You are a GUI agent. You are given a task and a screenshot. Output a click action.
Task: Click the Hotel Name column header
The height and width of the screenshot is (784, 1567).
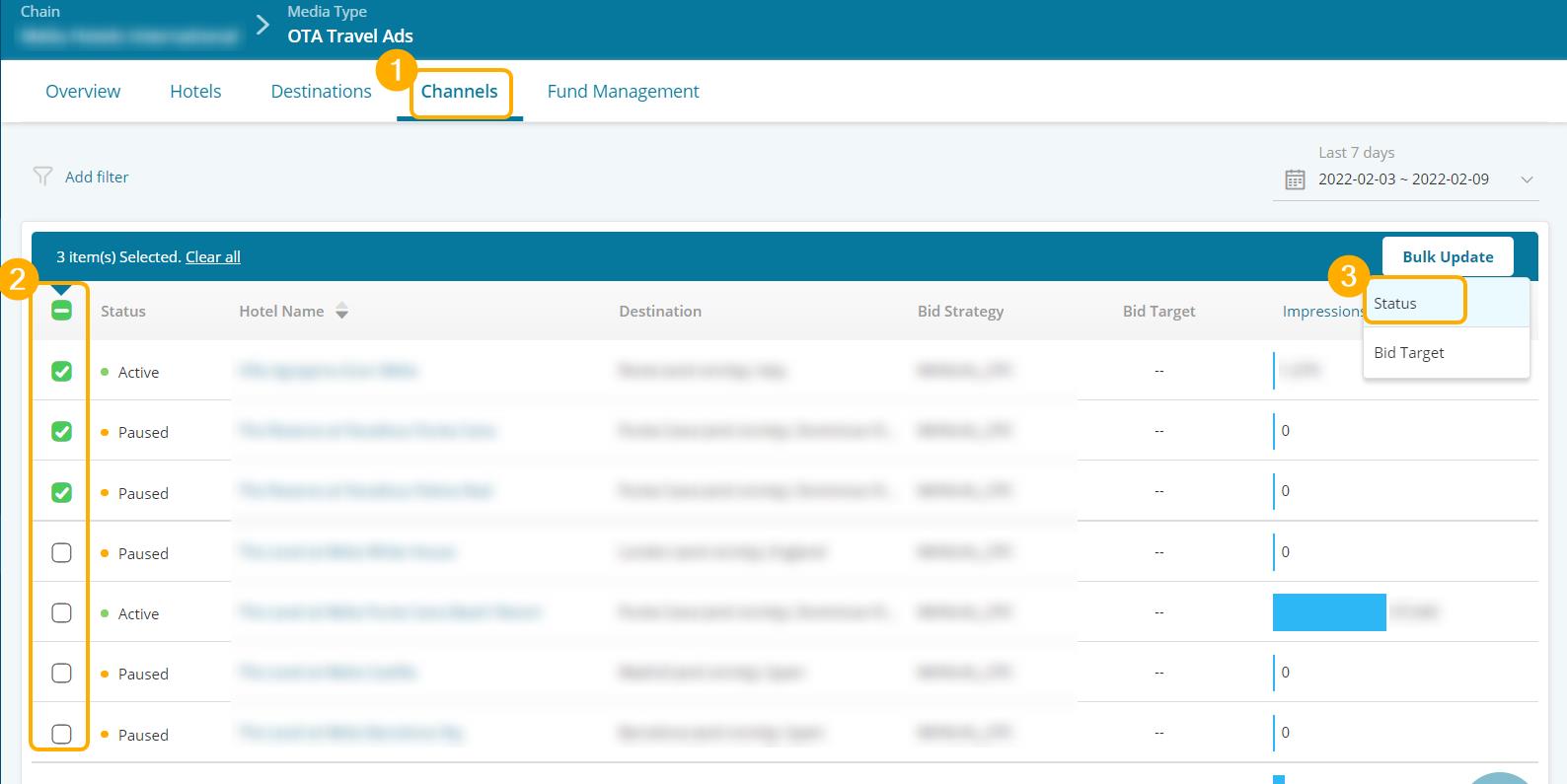(x=281, y=311)
